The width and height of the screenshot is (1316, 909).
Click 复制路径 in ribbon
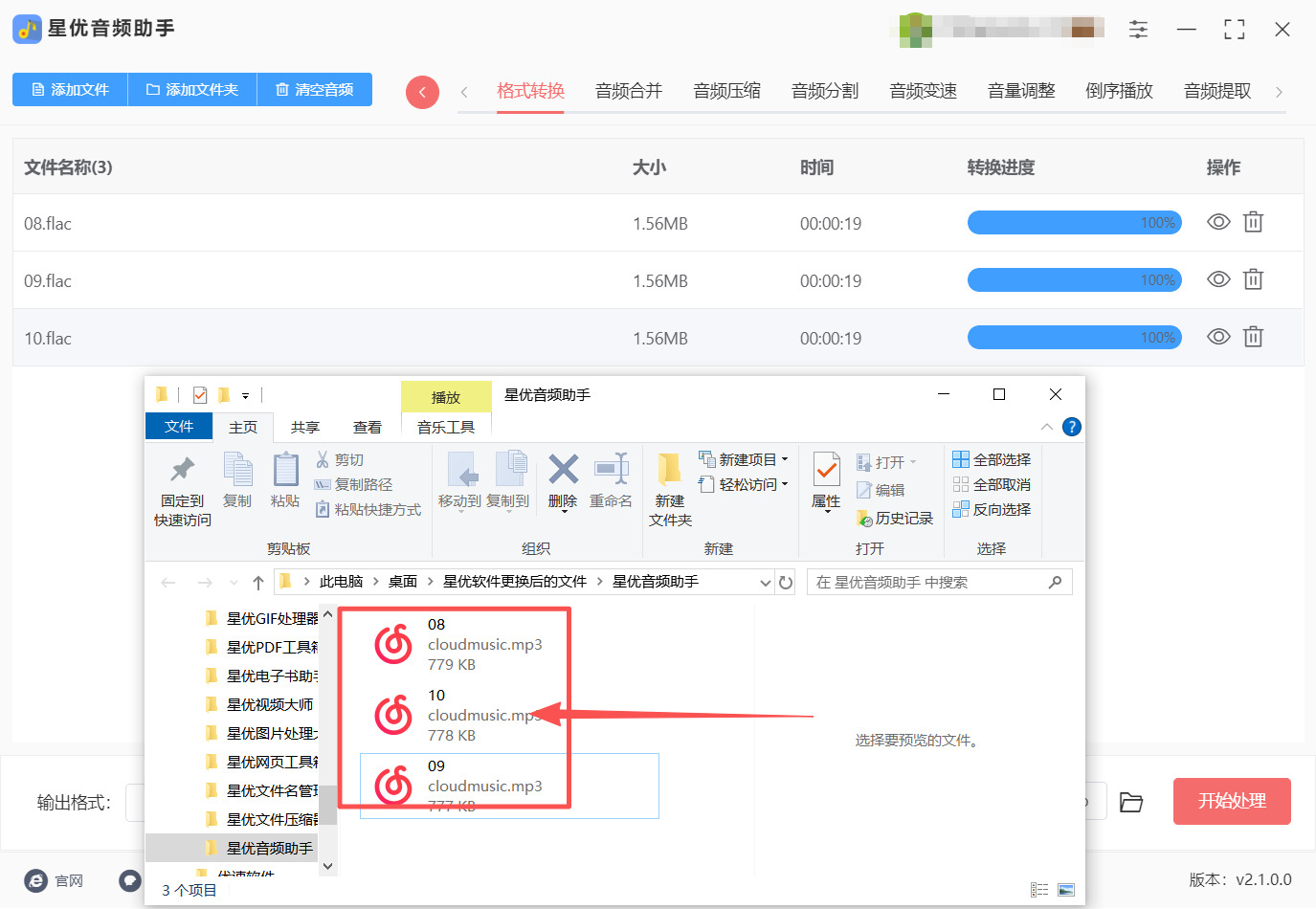click(353, 485)
